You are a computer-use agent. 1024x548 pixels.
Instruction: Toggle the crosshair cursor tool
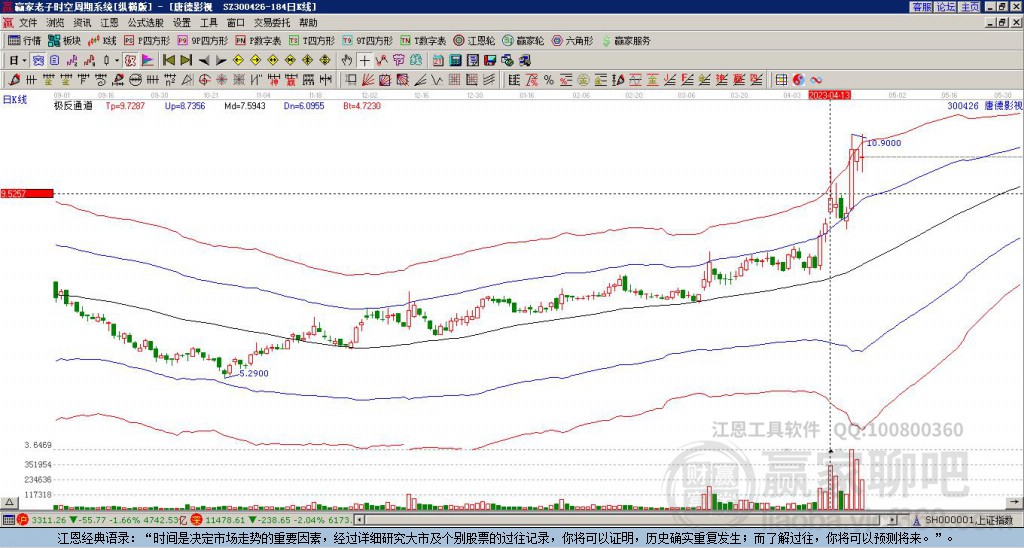(364, 60)
